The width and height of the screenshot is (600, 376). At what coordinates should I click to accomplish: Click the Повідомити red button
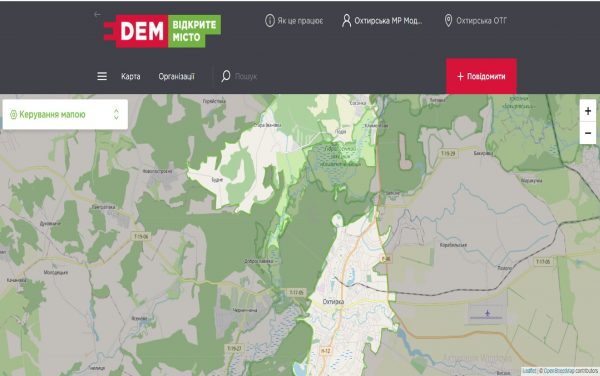point(481,76)
